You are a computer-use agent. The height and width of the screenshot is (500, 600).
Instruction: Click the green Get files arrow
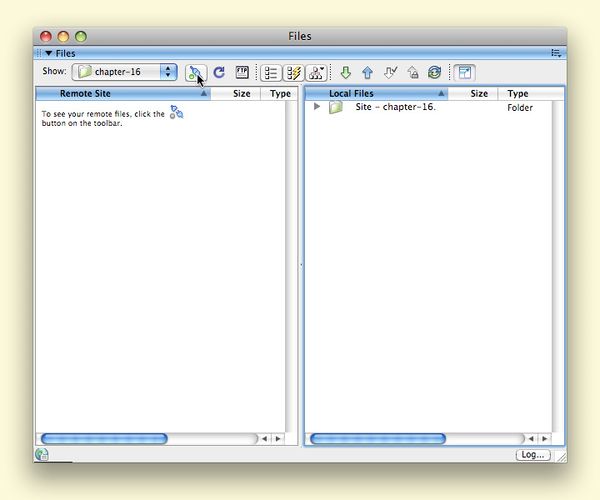click(x=346, y=72)
